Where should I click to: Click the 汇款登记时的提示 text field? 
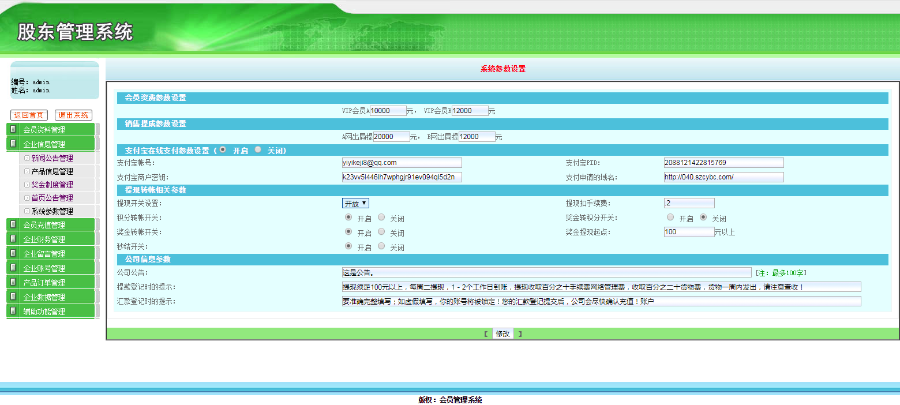tap(602, 301)
